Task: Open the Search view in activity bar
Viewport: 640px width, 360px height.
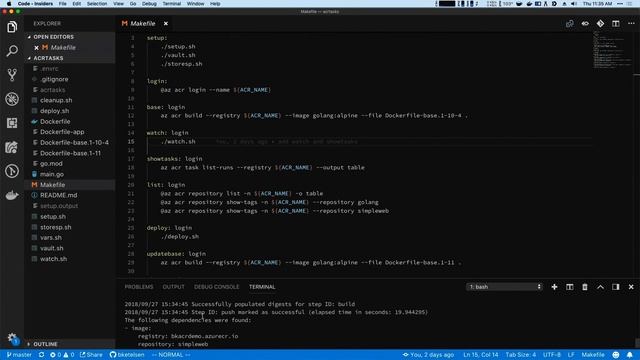Action: click(x=12, y=51)
